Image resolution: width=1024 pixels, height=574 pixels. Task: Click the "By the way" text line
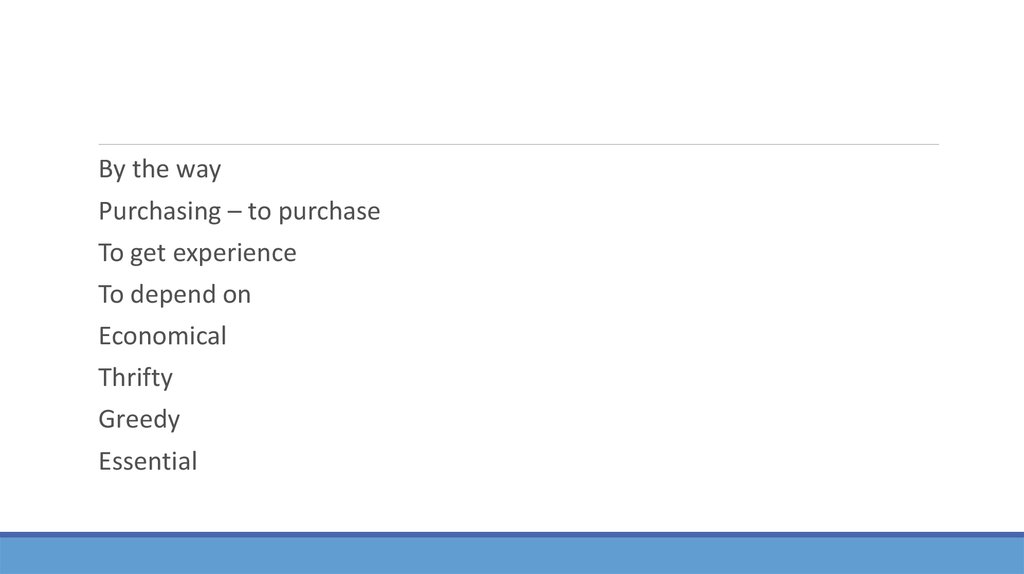[x=159, y=170]
